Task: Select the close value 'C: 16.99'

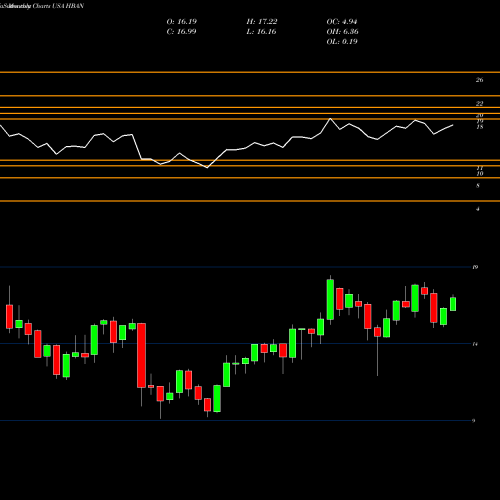Action: 182,32
